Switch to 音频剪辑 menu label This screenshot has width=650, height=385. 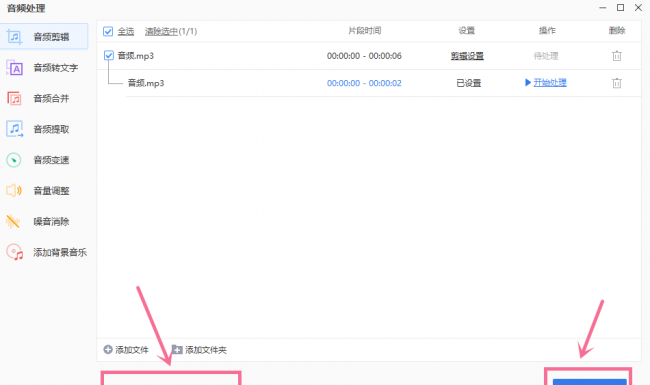point(51,37)
